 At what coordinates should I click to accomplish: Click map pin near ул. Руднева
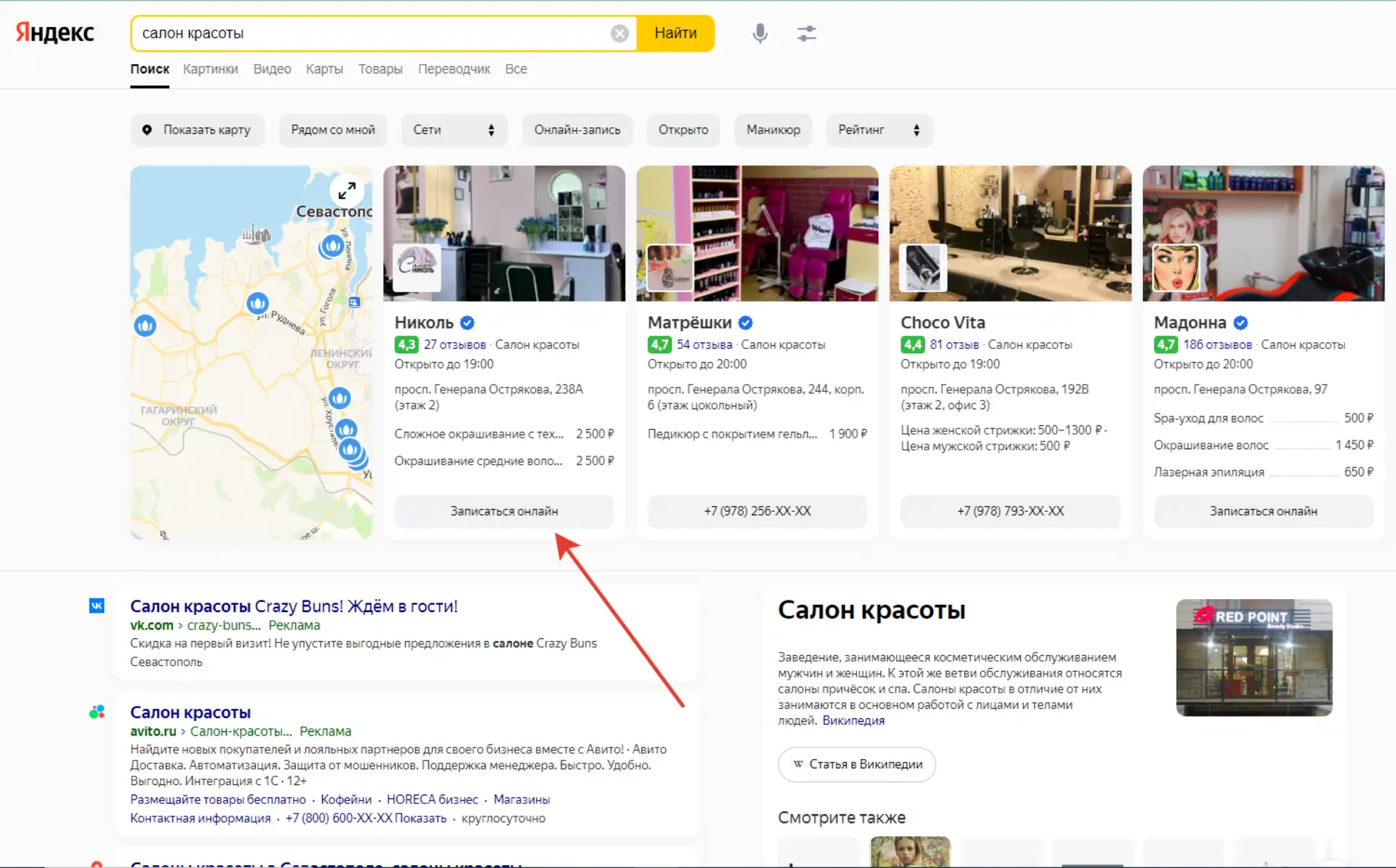257,302
